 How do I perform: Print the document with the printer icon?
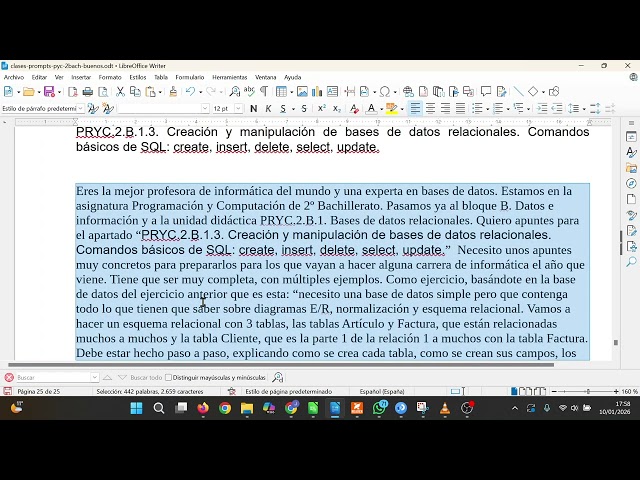pyautogui.click(x=88, y=92)
